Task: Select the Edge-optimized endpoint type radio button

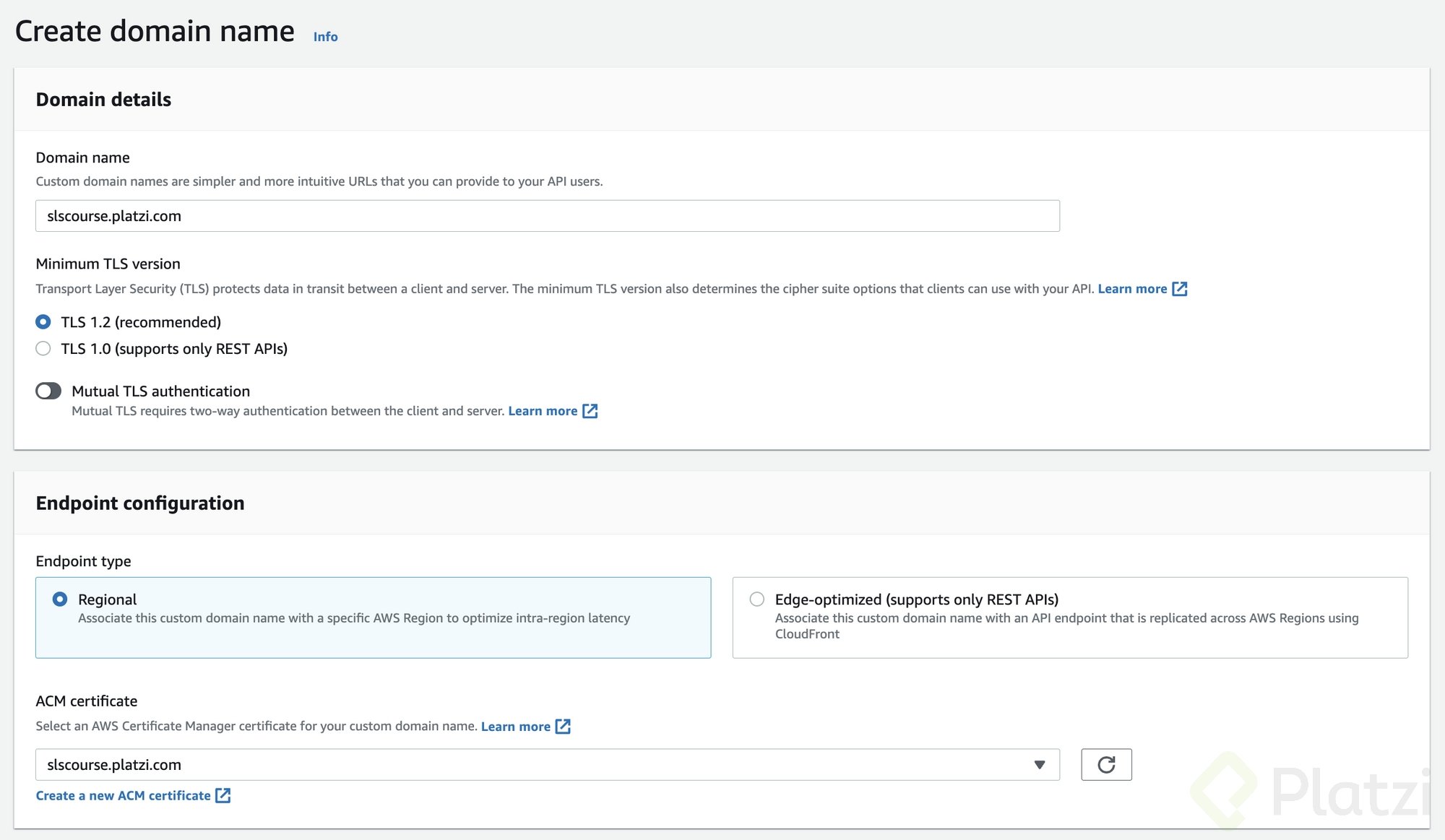Action: (x=756, y=599)
